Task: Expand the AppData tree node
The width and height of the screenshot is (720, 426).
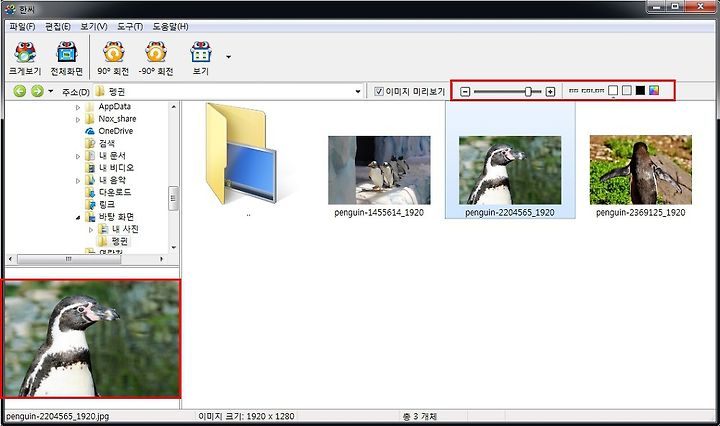Action: pyautogui.click(x=78, y=107)
